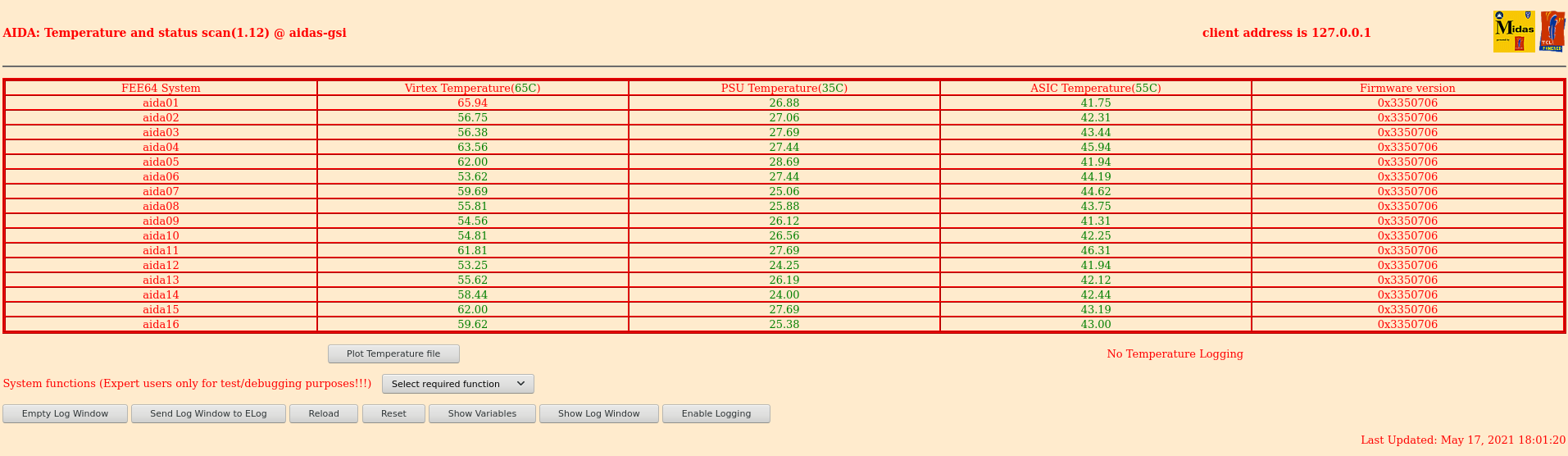Click PSU value 26.88 for aida01
The image size is (1568, 456).
click(x=784, y=103)
